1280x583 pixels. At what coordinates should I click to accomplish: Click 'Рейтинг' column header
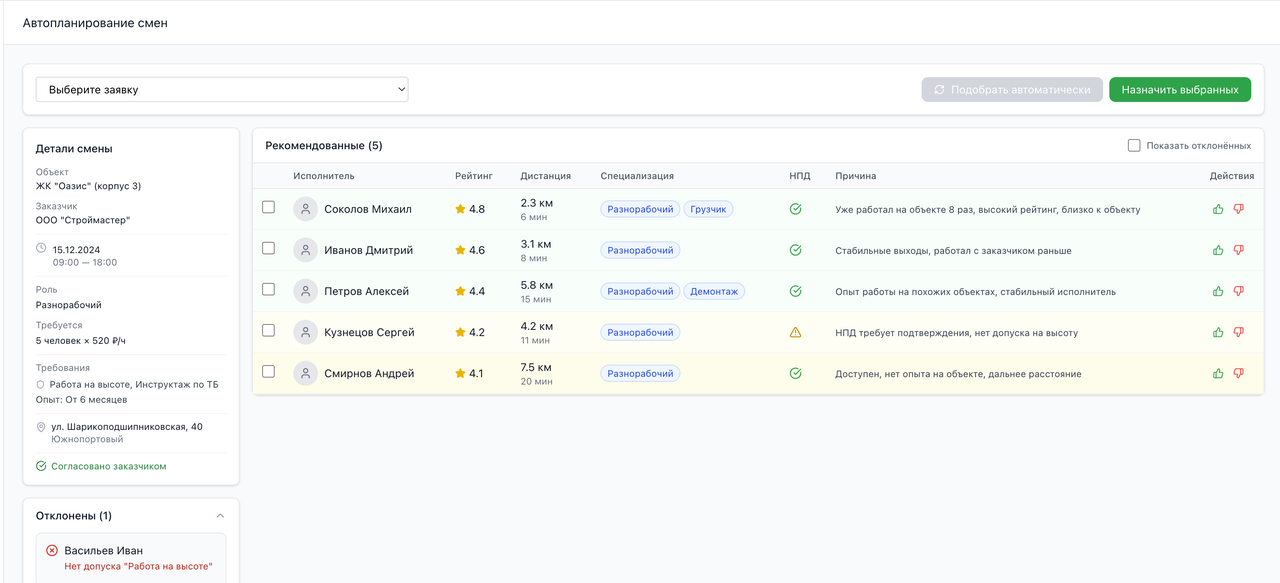tap(474, 176)
